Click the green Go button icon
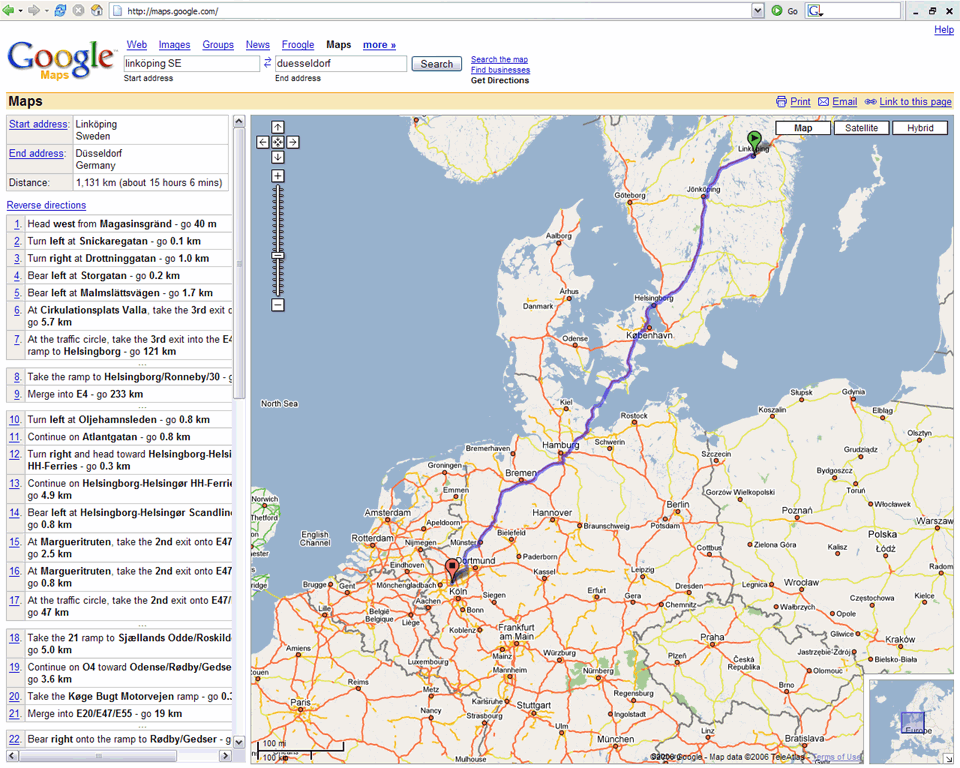Screen dimensions: 960x768 777,10
